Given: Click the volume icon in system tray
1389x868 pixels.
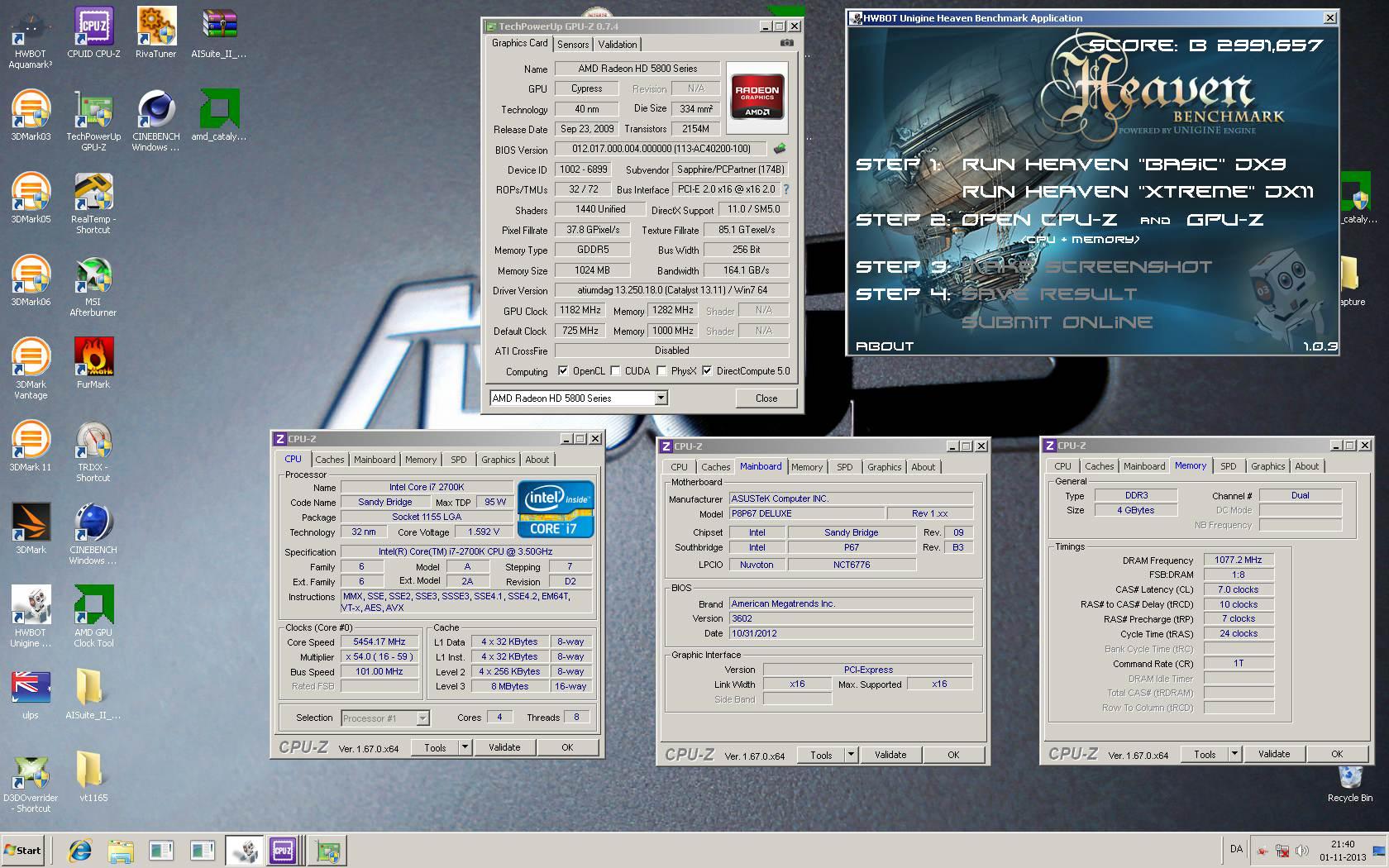Looking at the screenshot, I should coord(1302,851).
